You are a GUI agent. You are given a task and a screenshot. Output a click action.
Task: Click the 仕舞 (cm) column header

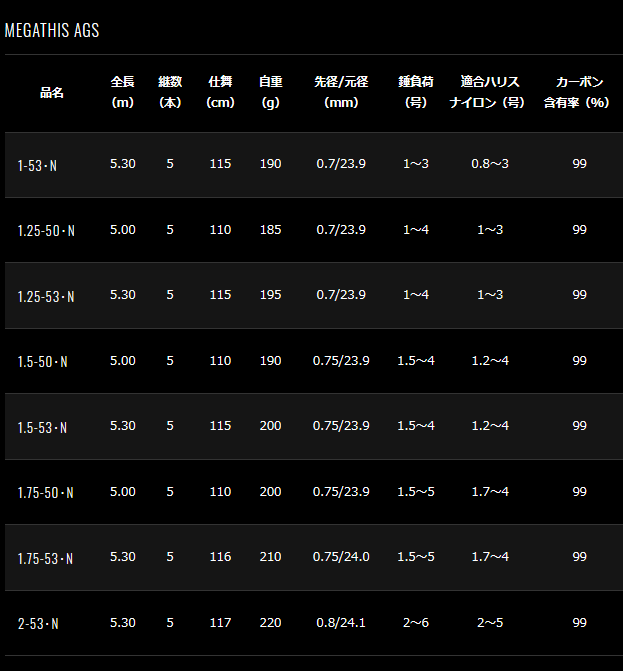coord(220,92)
